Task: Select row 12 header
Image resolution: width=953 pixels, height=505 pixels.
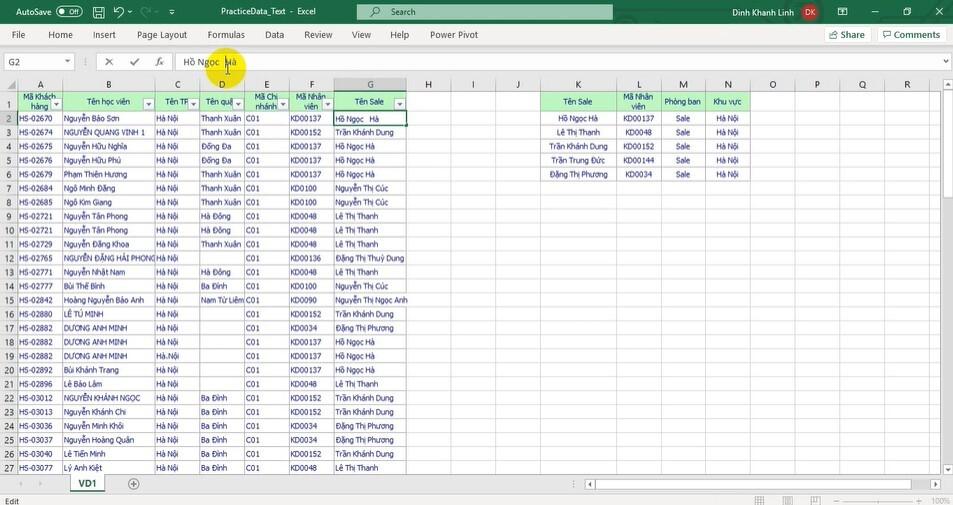Action: tap(9, 258)
